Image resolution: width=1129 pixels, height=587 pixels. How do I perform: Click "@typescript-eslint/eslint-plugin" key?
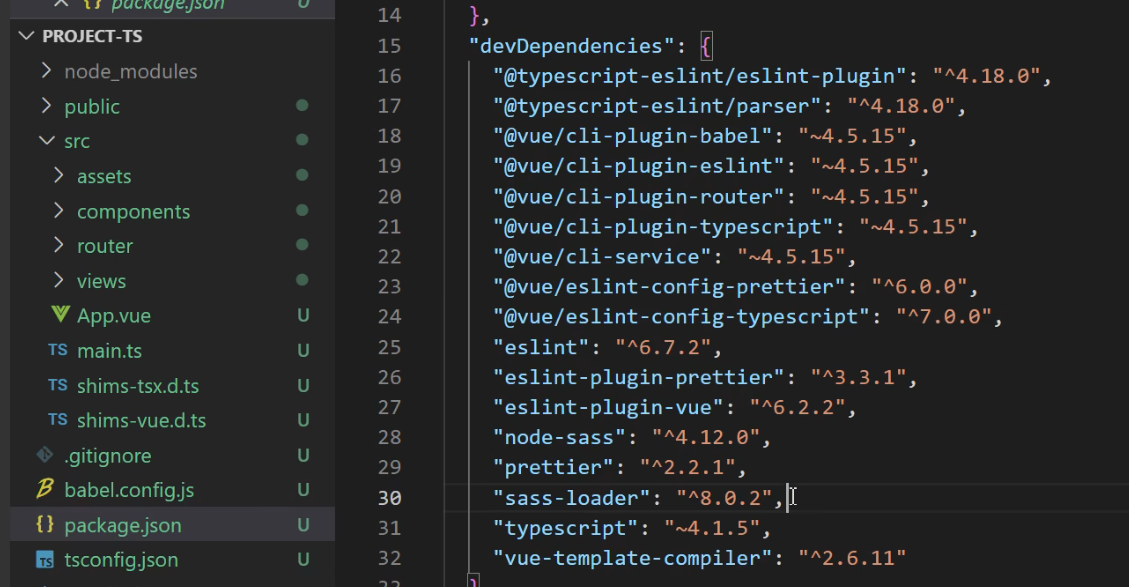[x=700, y=76]
